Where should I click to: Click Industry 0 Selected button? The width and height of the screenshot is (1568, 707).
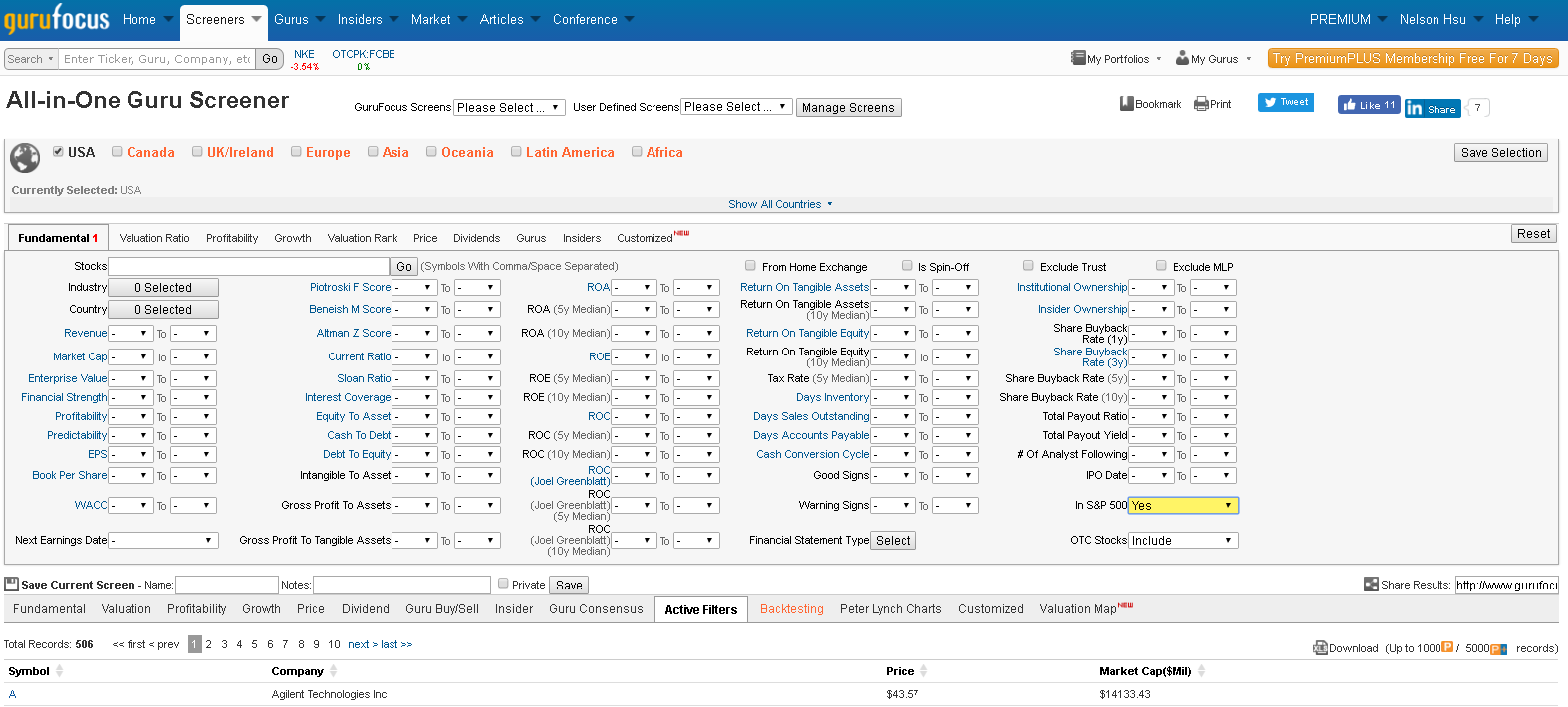(163, 288)
